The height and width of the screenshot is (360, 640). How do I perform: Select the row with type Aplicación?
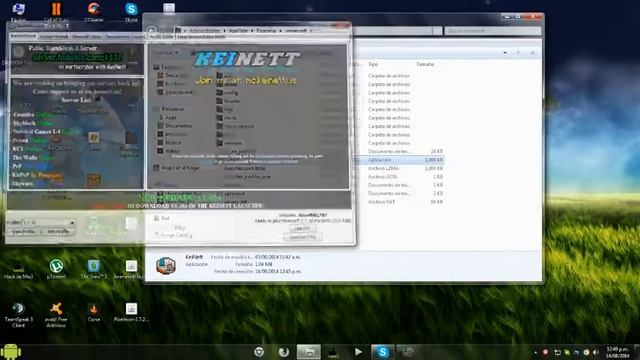pos(399,160)
